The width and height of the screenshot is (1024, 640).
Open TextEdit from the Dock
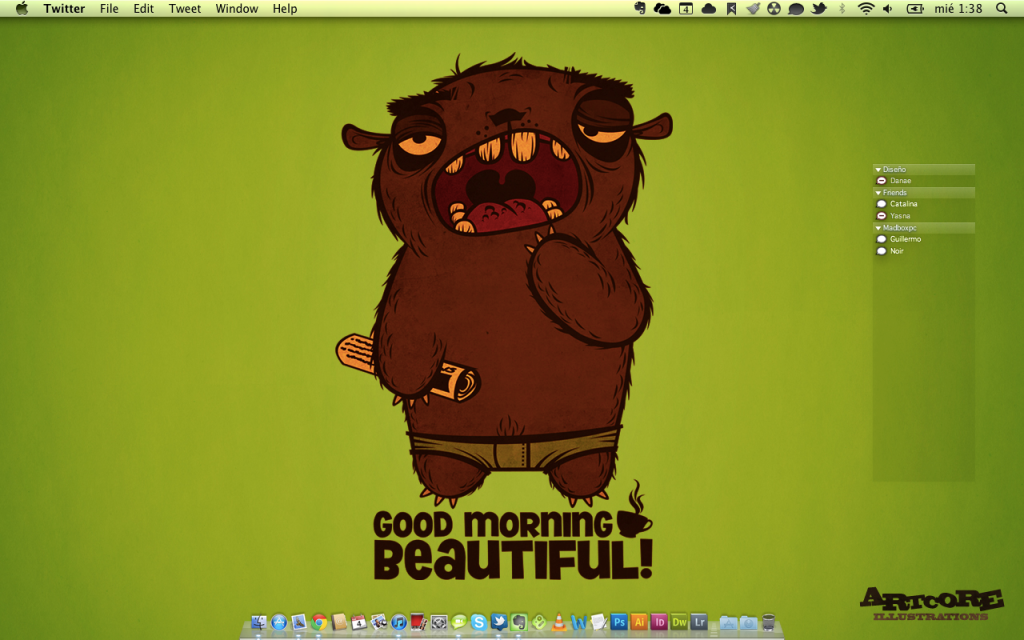point(599,622)
